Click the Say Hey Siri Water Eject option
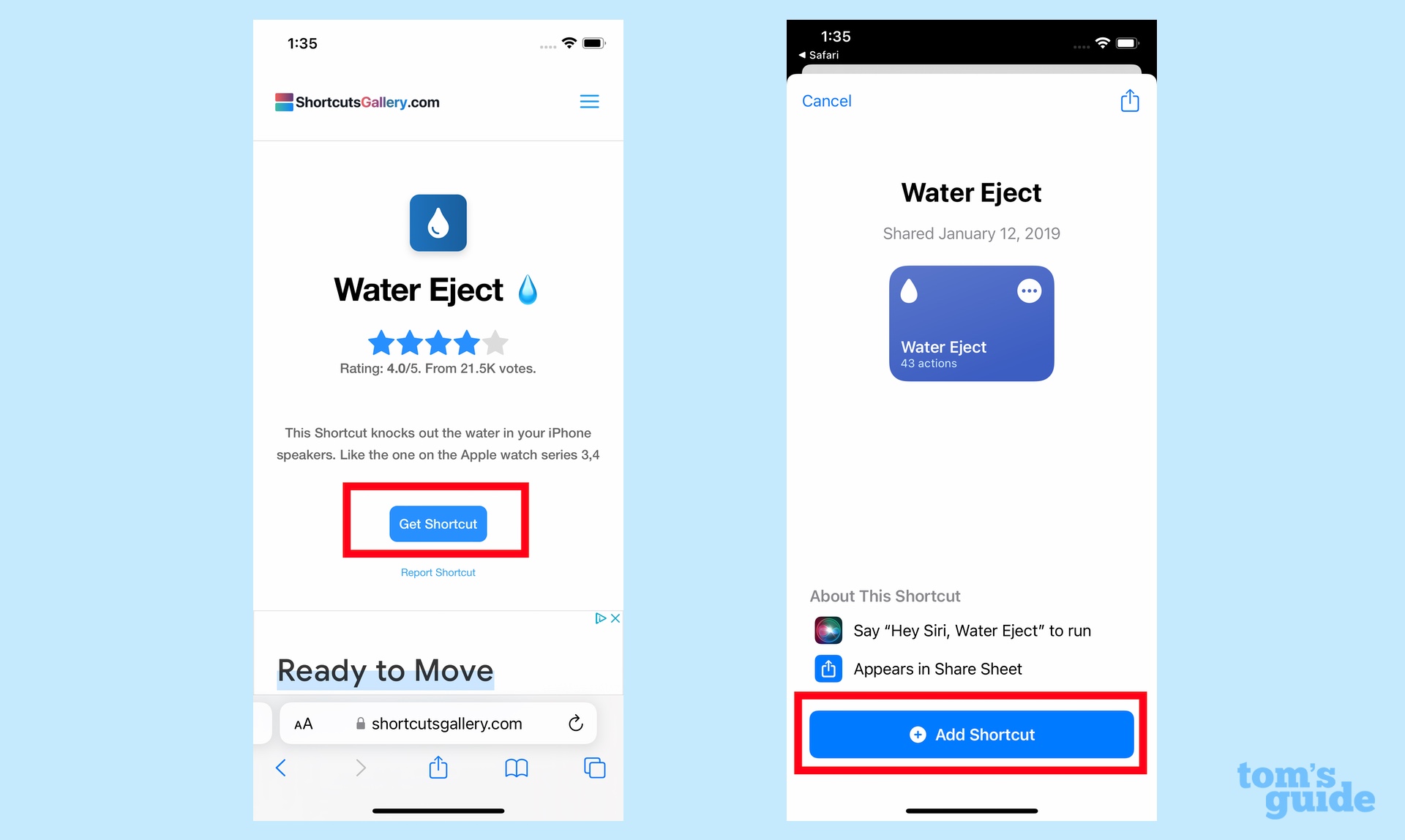The height and width of the screenshot is (840, 1405). tap(975, 631)
